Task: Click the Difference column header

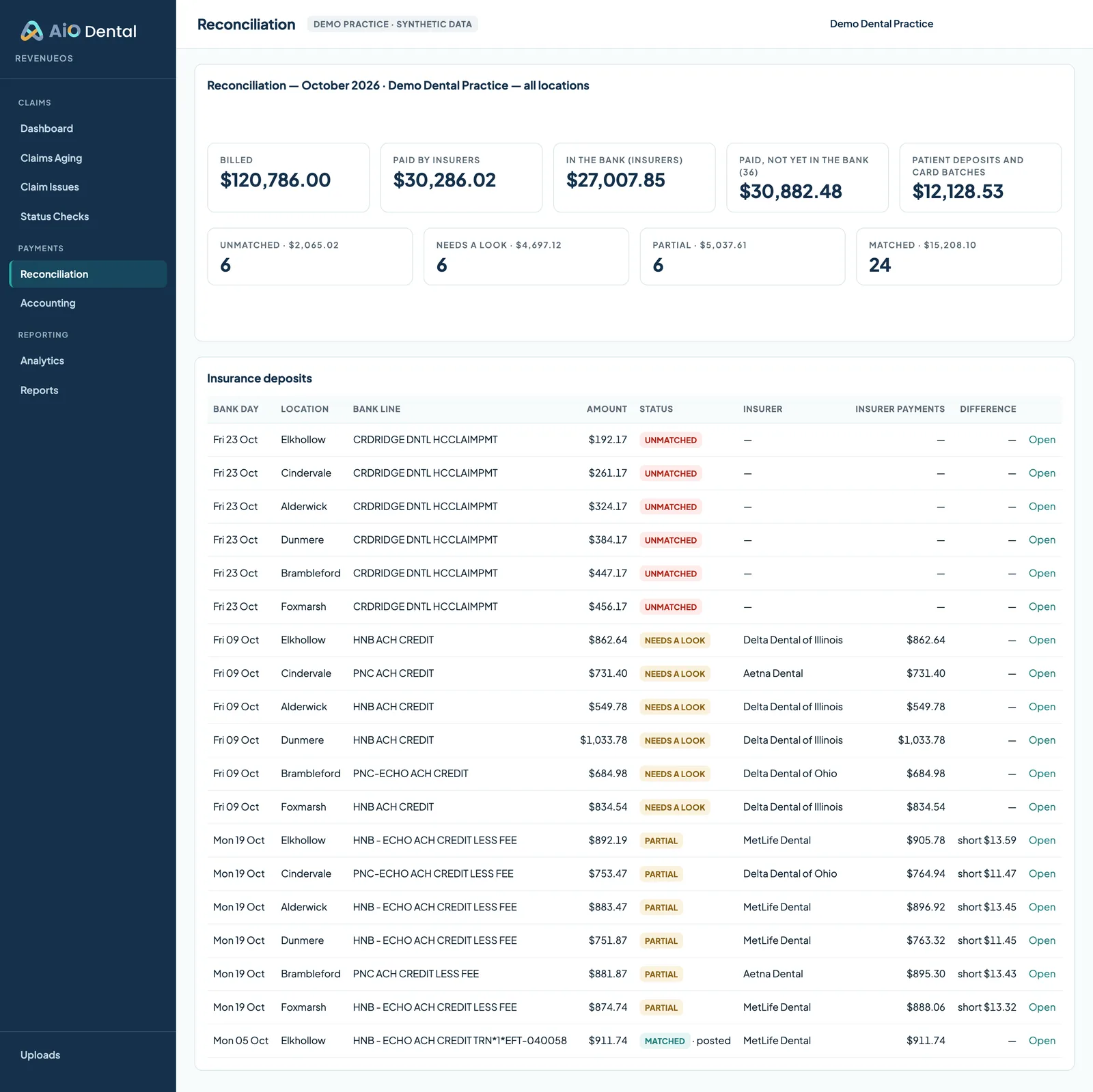Action: click(988, 409)
